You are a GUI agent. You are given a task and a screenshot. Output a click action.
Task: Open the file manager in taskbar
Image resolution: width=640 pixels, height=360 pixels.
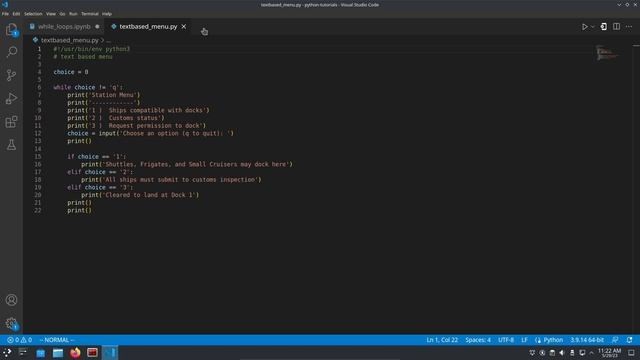click(58, 353)
